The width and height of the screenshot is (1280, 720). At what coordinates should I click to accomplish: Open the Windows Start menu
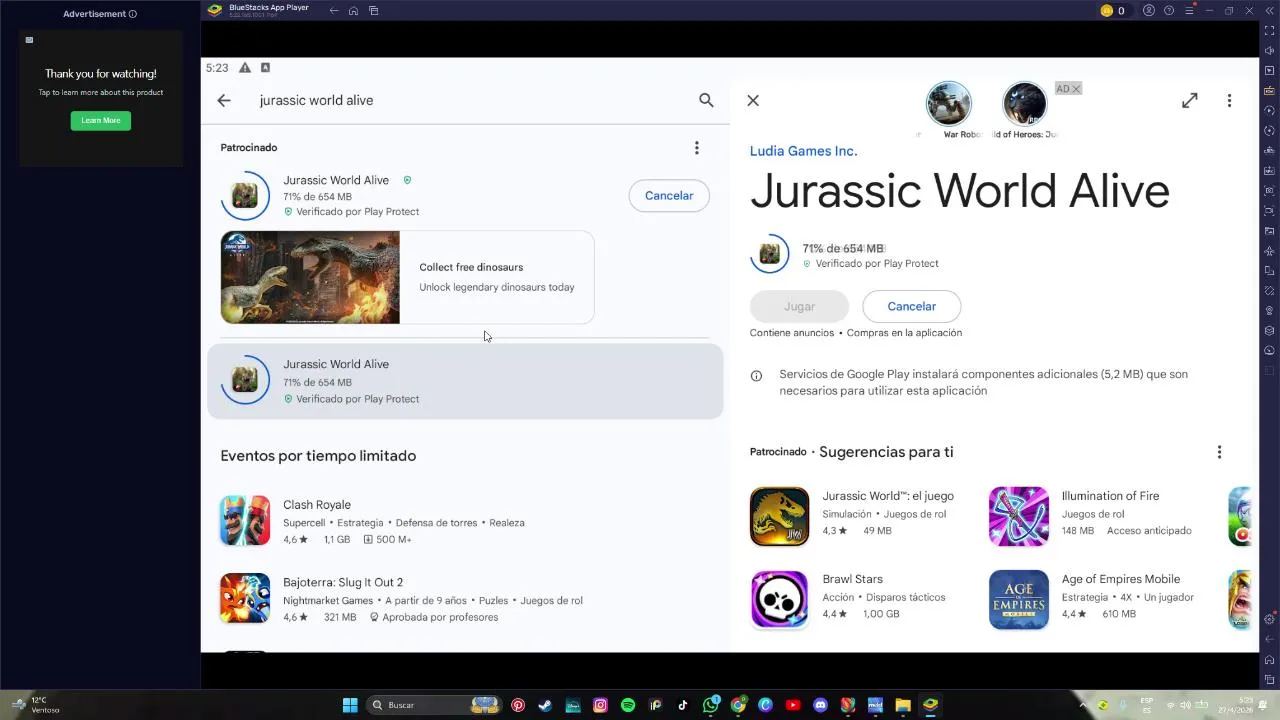pos(350,705)
